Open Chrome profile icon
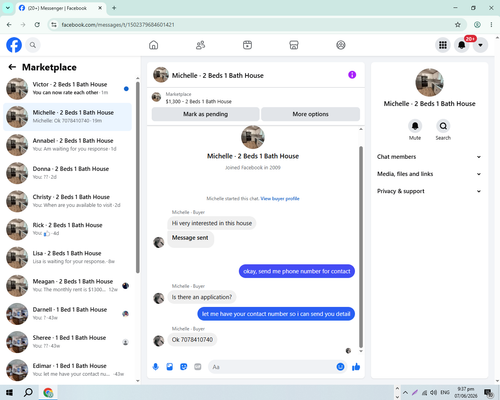Screen dimensions: 500x400 click(x=477, y=25)
